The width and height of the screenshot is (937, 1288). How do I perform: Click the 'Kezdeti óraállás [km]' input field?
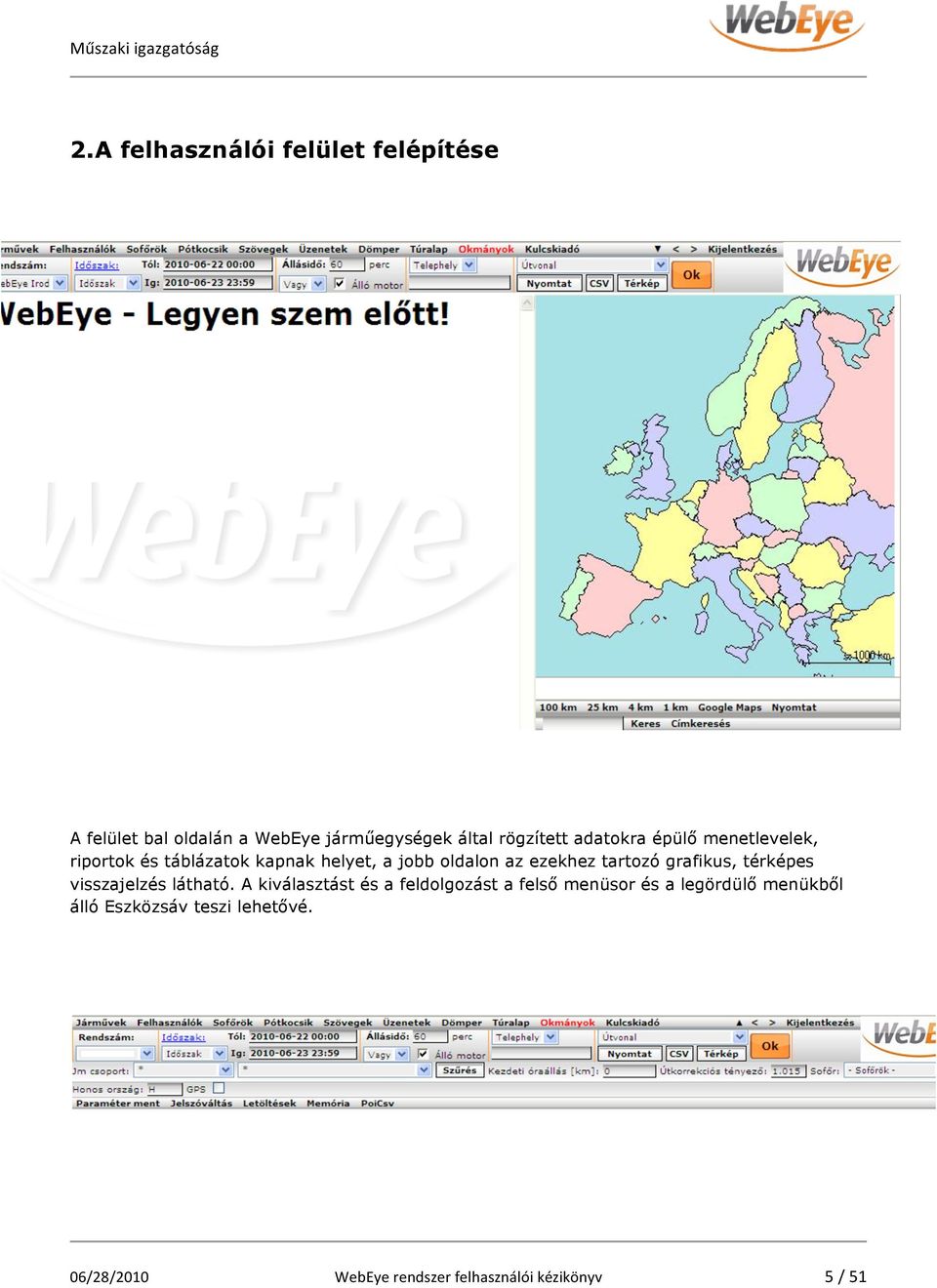point(629,1071)
